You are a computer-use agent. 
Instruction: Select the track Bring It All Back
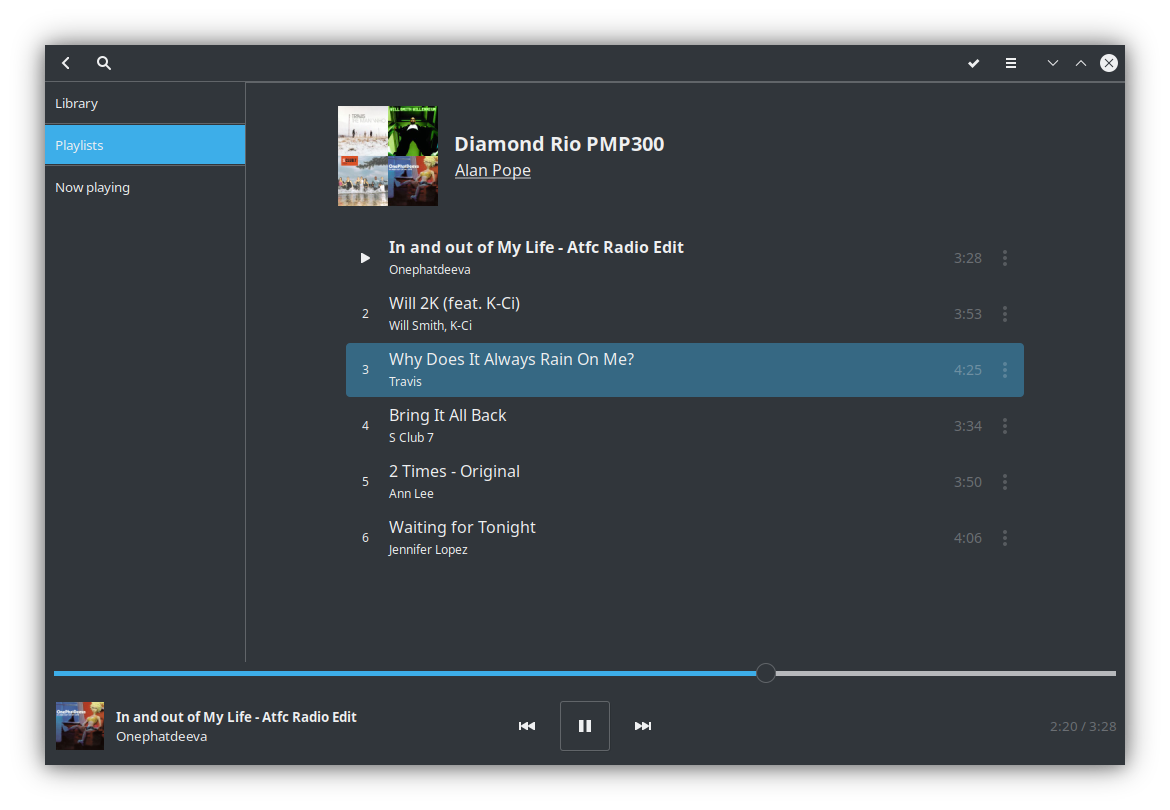[x=684, y=426]
